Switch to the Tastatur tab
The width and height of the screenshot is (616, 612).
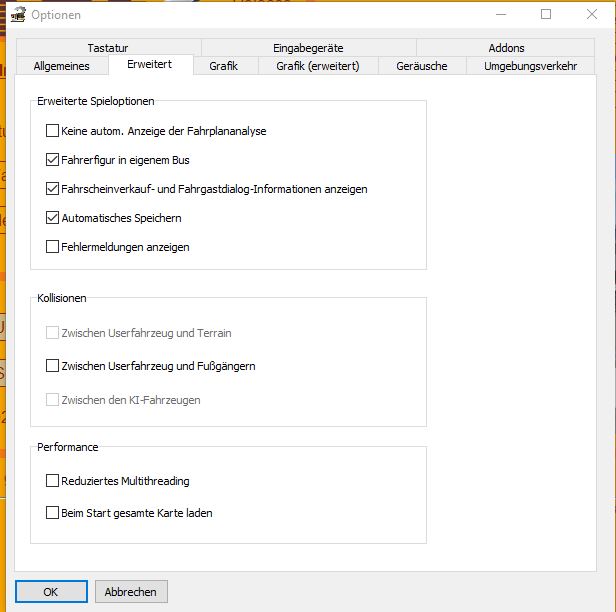click(x=107, y=48)
